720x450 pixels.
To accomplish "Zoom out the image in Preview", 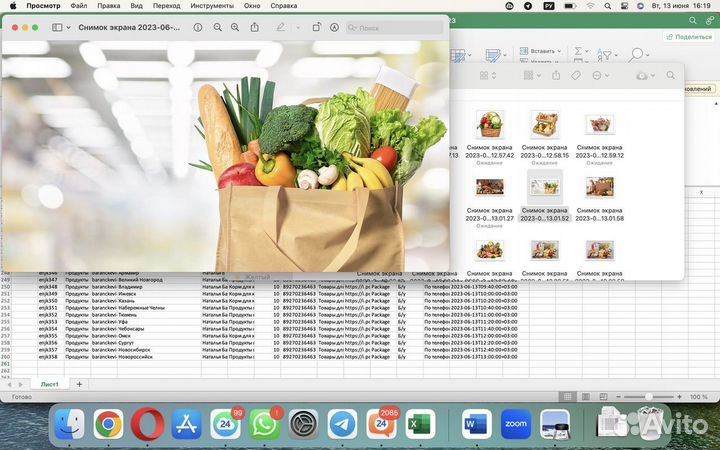I will click(218, 28).
